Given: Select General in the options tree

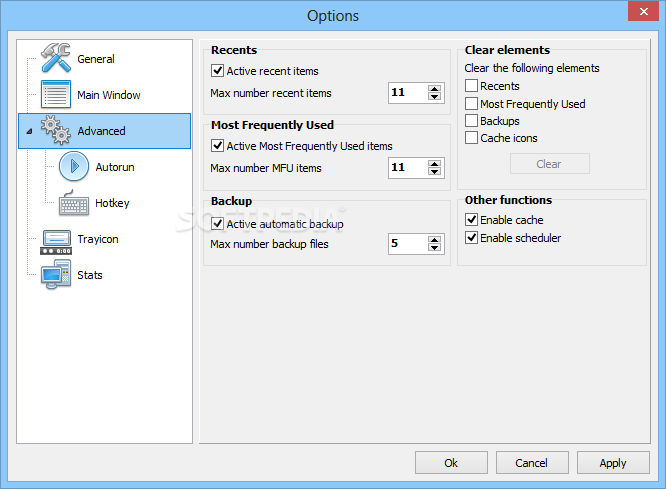Looking at the screenshot, I should (96, 59).
